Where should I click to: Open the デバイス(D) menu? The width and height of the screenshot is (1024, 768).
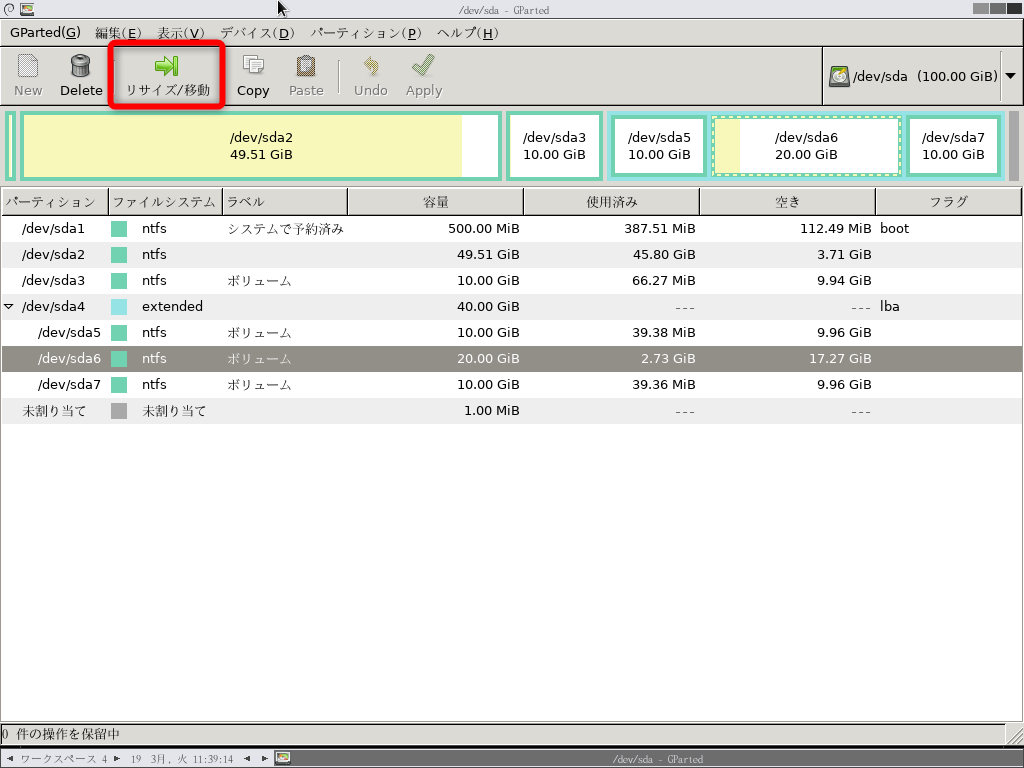[x=257, y=33]
